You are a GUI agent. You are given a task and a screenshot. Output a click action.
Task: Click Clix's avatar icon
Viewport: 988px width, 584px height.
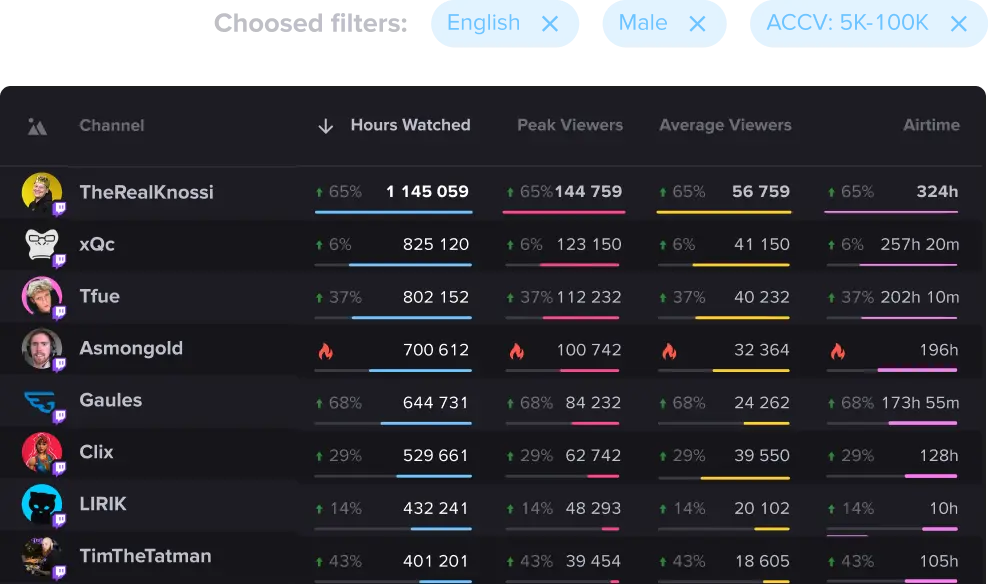tap(42, 453)
